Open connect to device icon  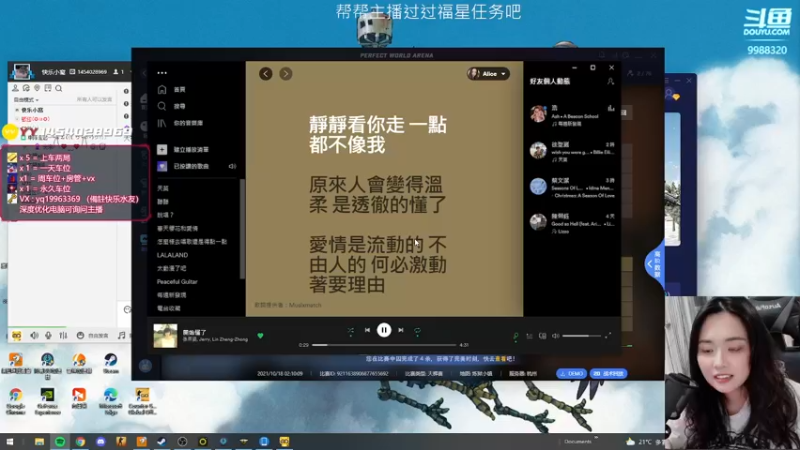(542, 336)
